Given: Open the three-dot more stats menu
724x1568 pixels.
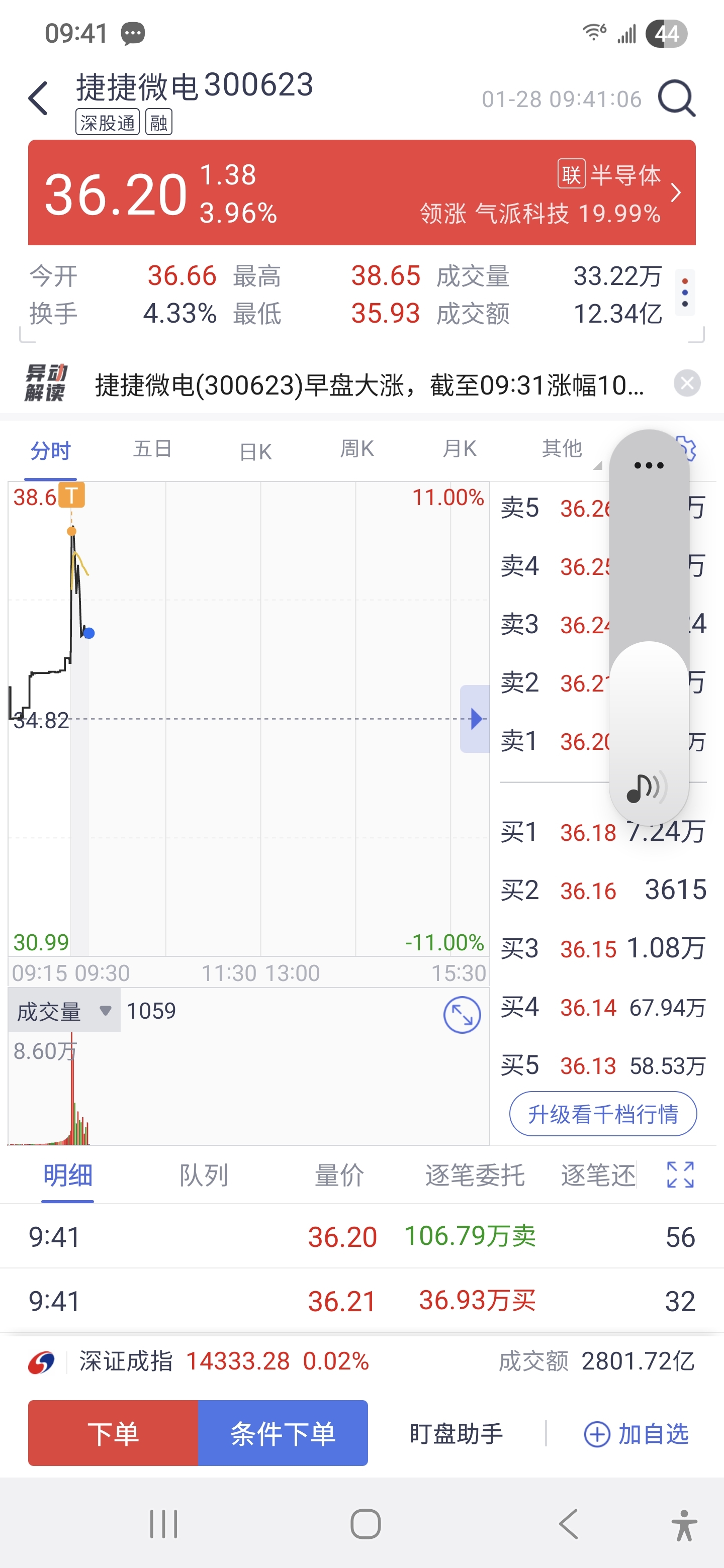Looking at the screenshot, I should point(685,293).
